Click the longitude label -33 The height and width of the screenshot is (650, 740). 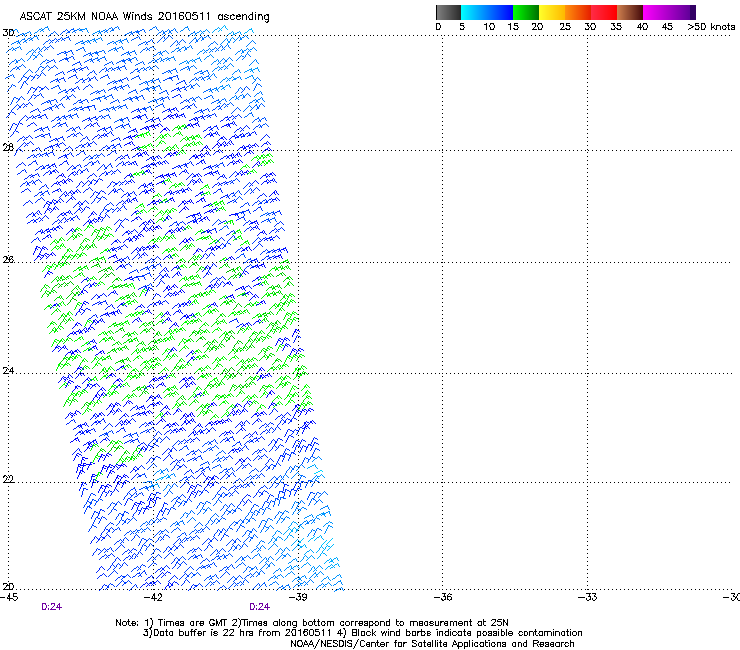[x=587, y=597]
